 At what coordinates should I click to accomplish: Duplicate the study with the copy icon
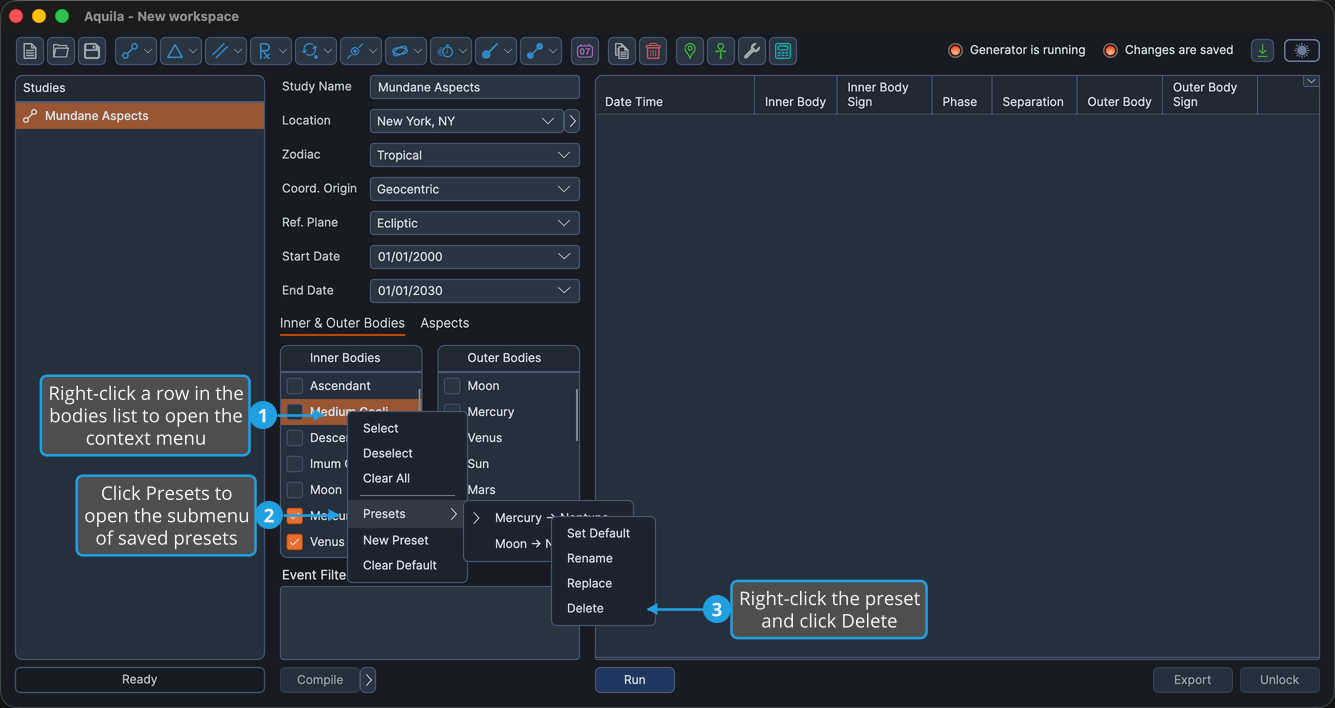click(x=622, y=51)
